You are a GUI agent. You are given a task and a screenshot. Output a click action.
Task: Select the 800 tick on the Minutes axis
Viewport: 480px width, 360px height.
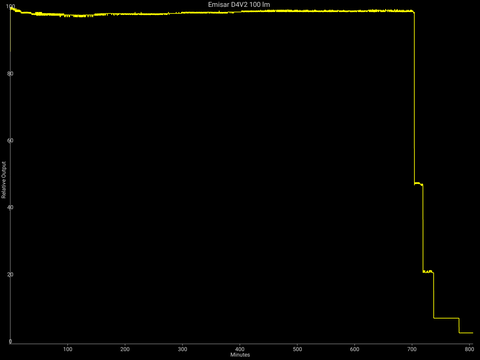469,349
